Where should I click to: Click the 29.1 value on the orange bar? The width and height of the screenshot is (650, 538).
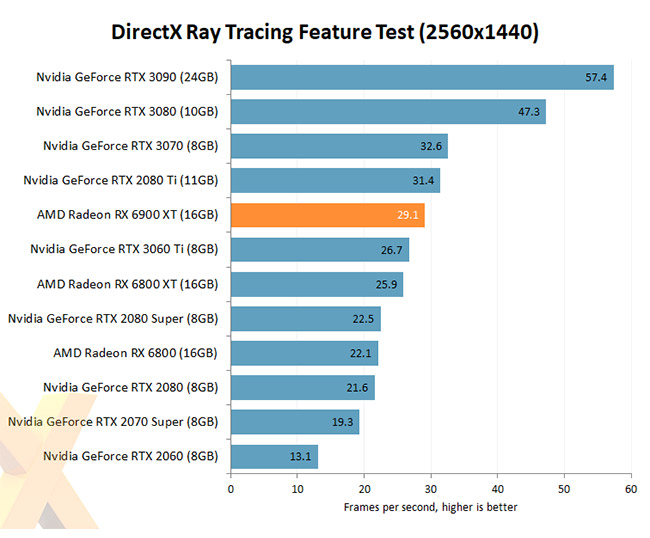407,215
